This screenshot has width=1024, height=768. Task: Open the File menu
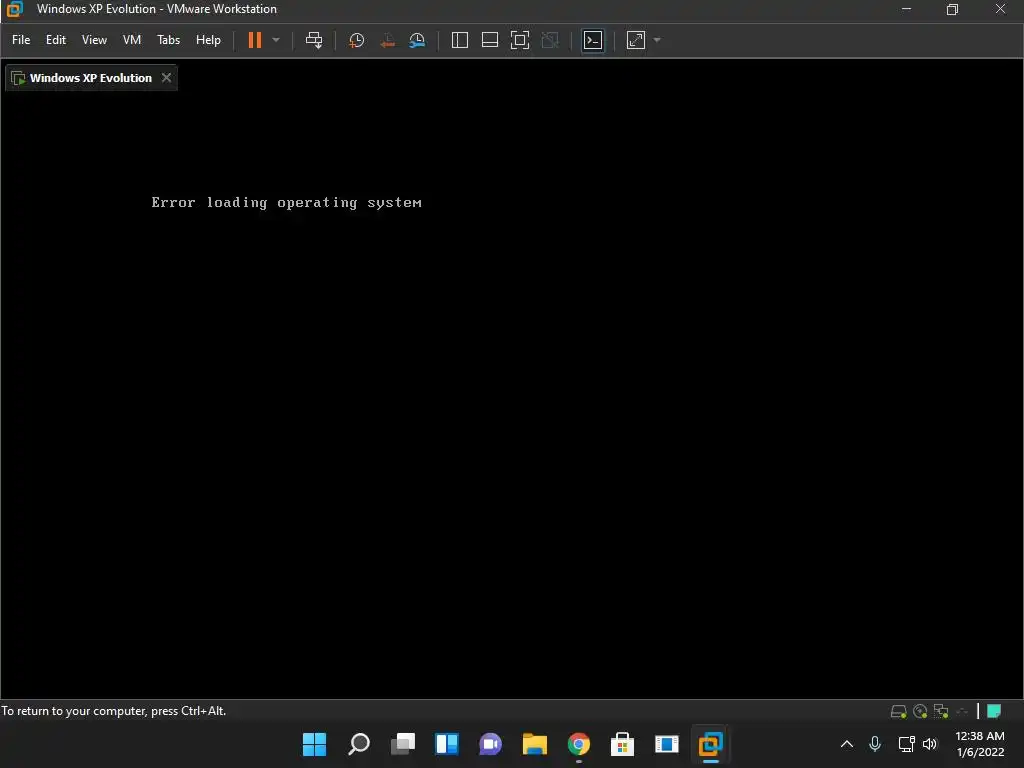pyautogui.click(x=21, y=40)
